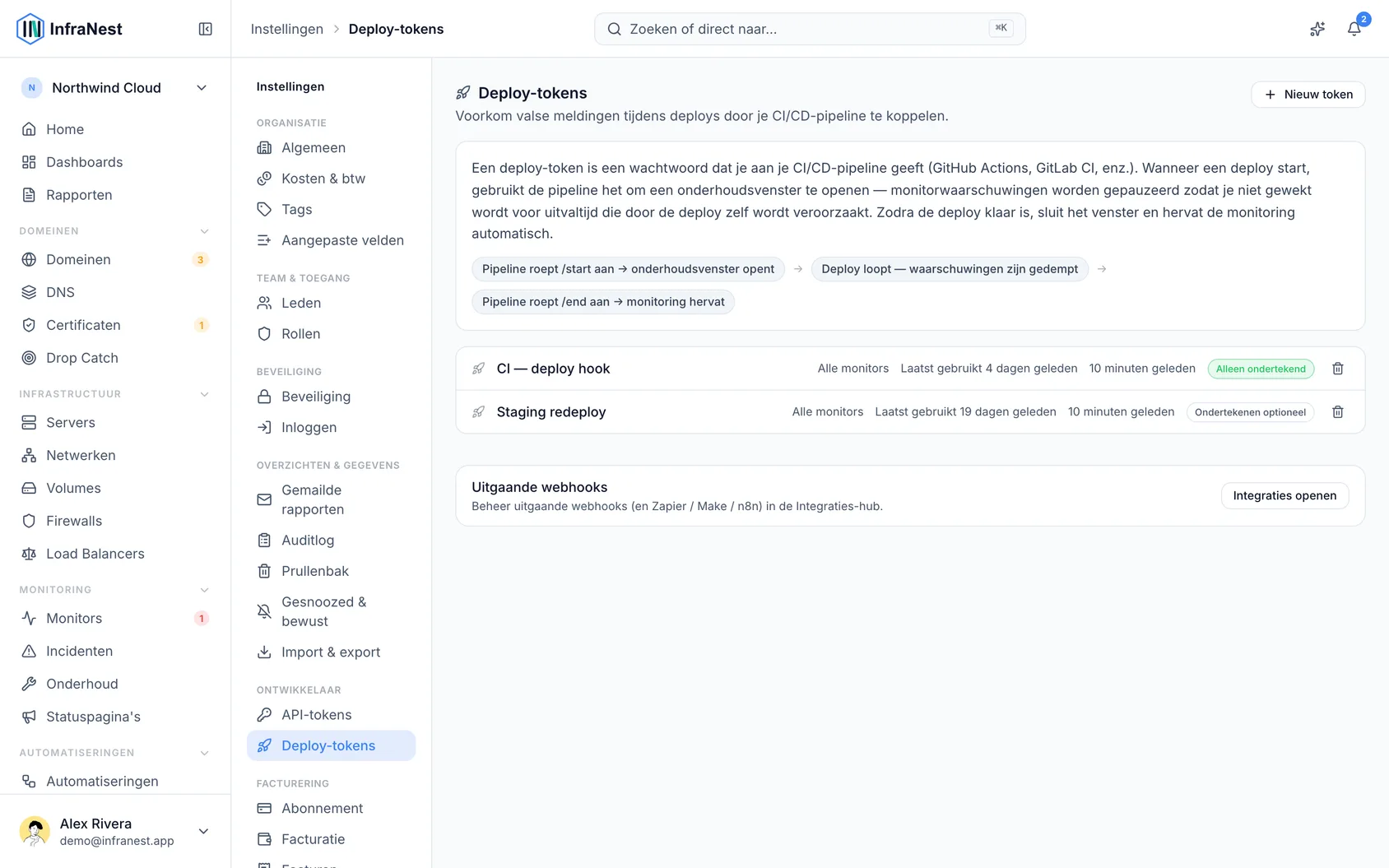Viewport: 1389px width, 868px height.
Task: Open the AI sparkle assistant icon
Action: click(x=1317, y=29)
